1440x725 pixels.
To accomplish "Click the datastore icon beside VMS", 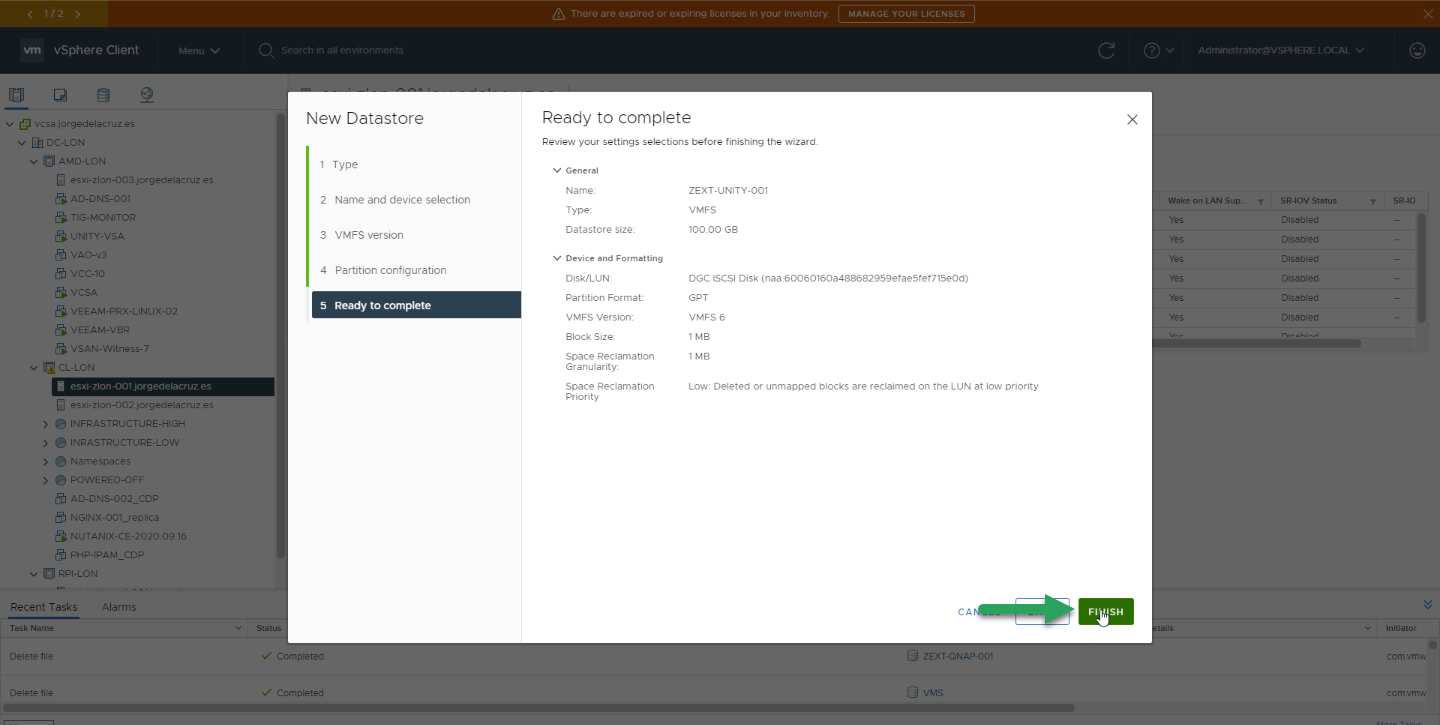I will [912, 692].
